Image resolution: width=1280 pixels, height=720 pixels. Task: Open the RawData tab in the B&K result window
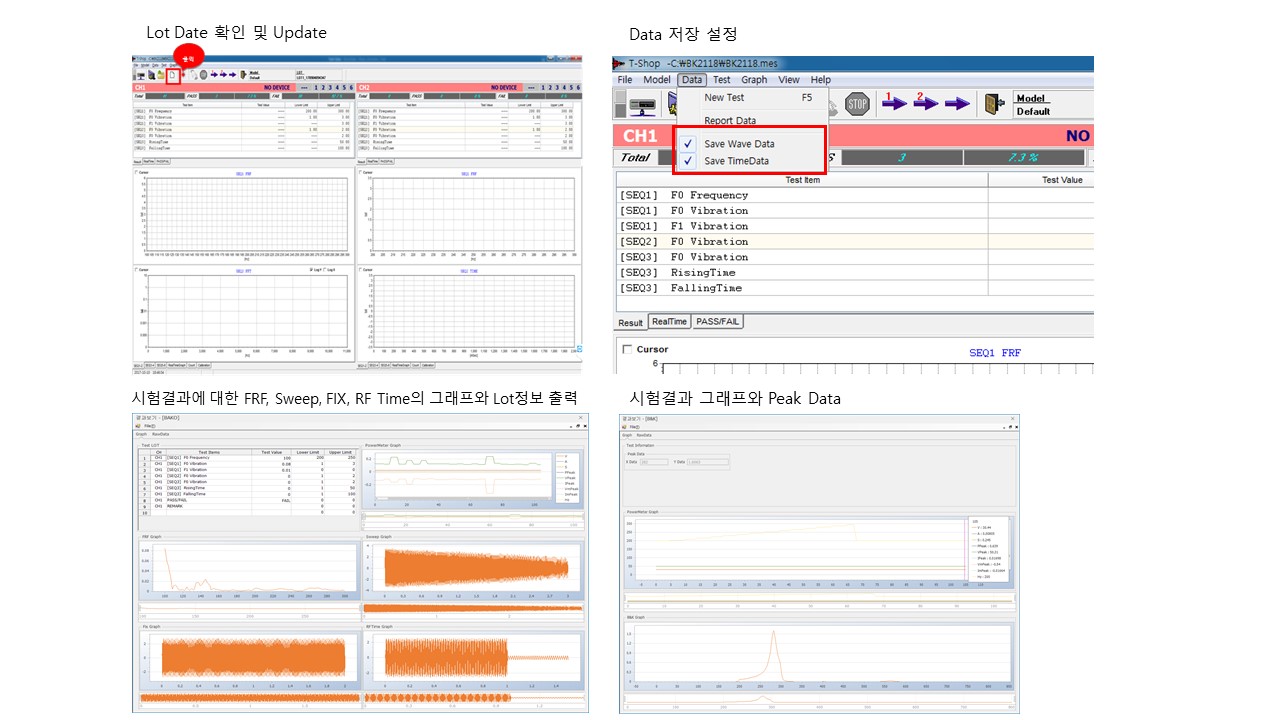(x=644, y=435)
